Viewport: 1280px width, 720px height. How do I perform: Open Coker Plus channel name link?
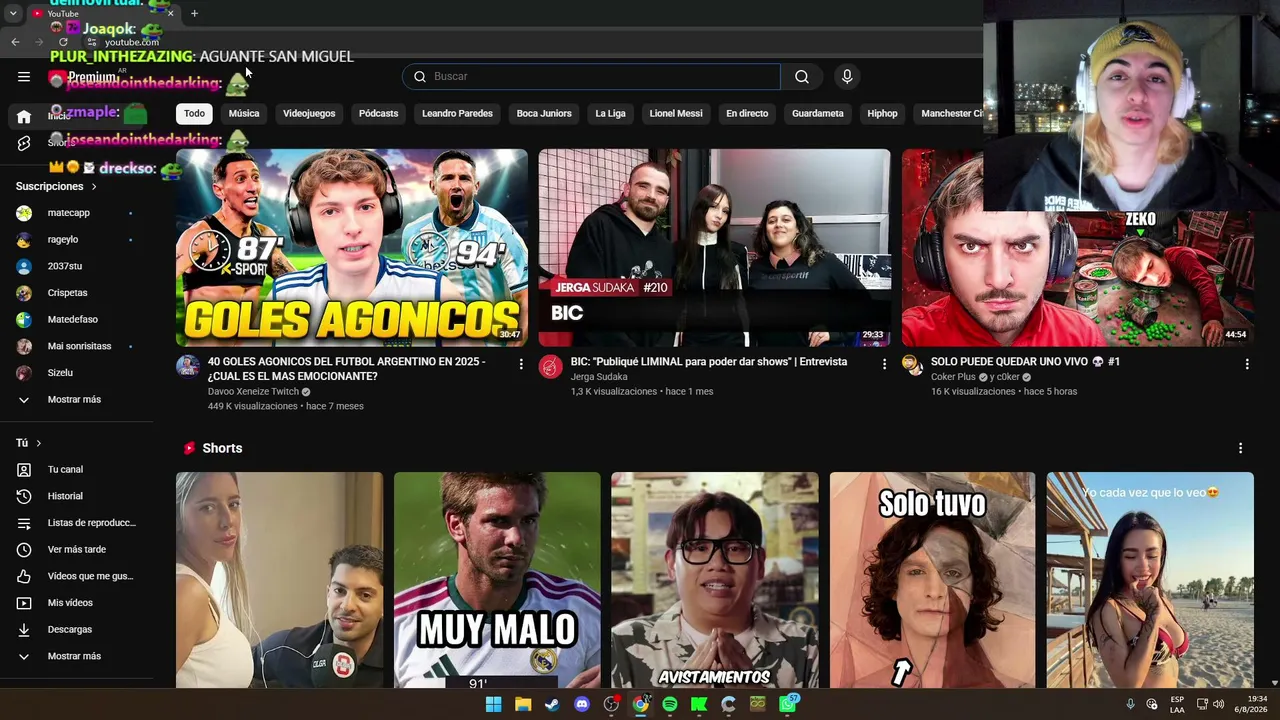(x=953, y=377)
